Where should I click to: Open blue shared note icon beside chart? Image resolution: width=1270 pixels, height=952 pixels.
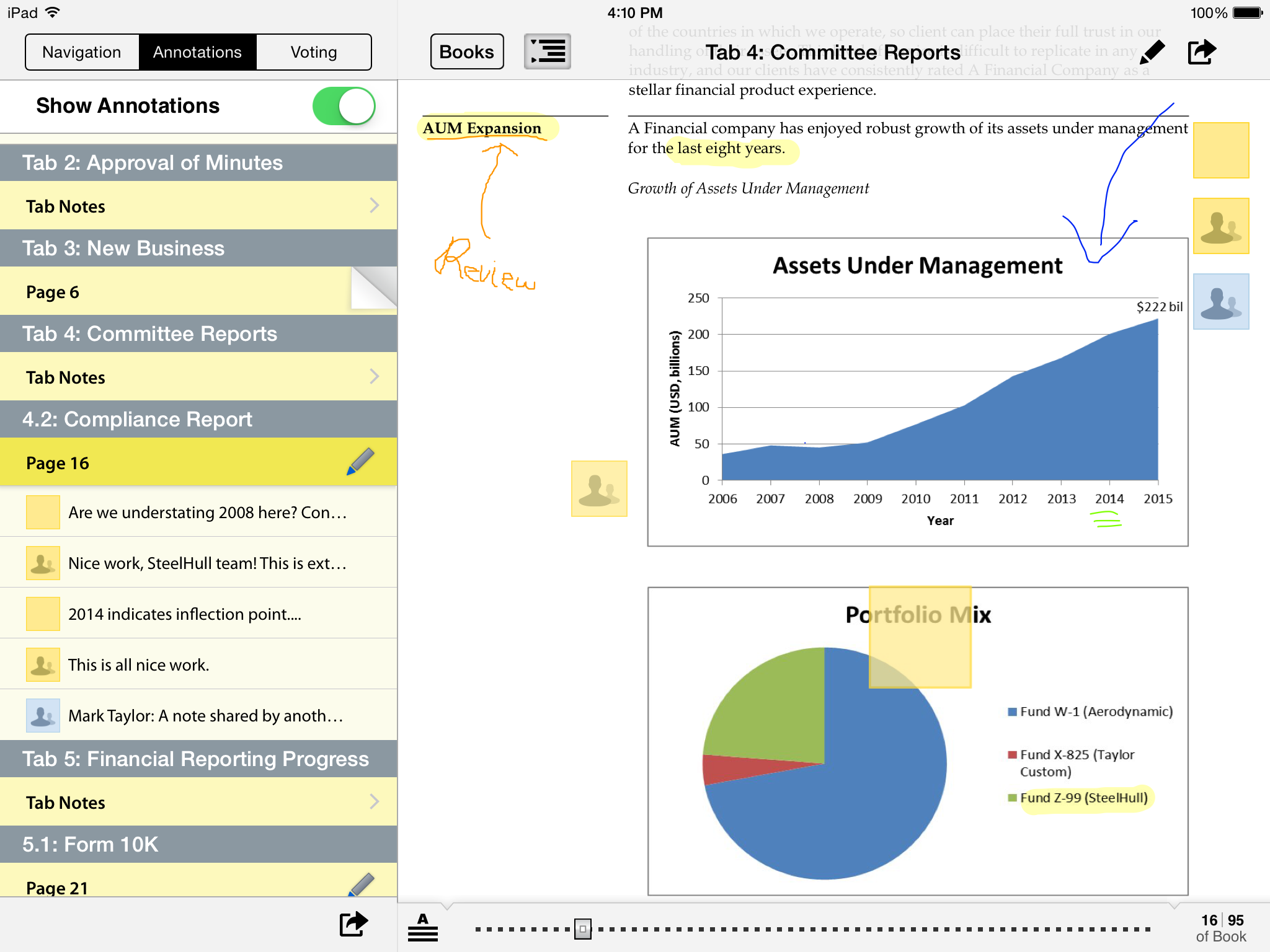click(x=1220, y=302)
